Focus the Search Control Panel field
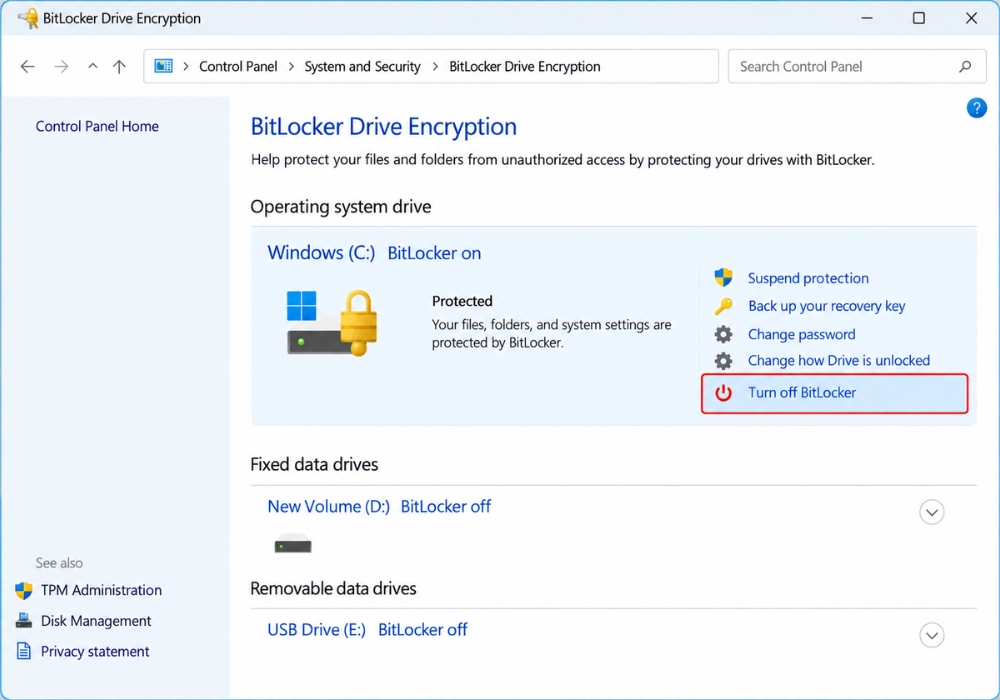The height and width of the screenshot is (700, 1000). tap(857, 66)
